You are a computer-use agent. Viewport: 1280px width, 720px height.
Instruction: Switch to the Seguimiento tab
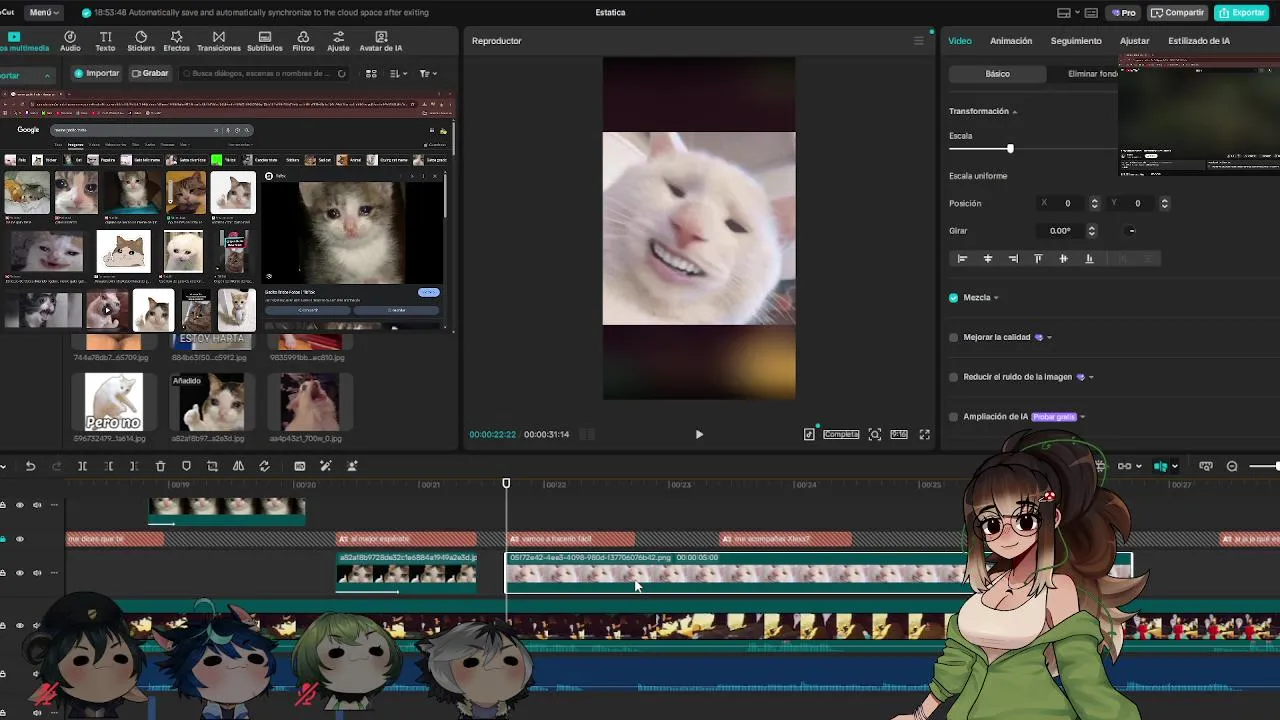1076,41
